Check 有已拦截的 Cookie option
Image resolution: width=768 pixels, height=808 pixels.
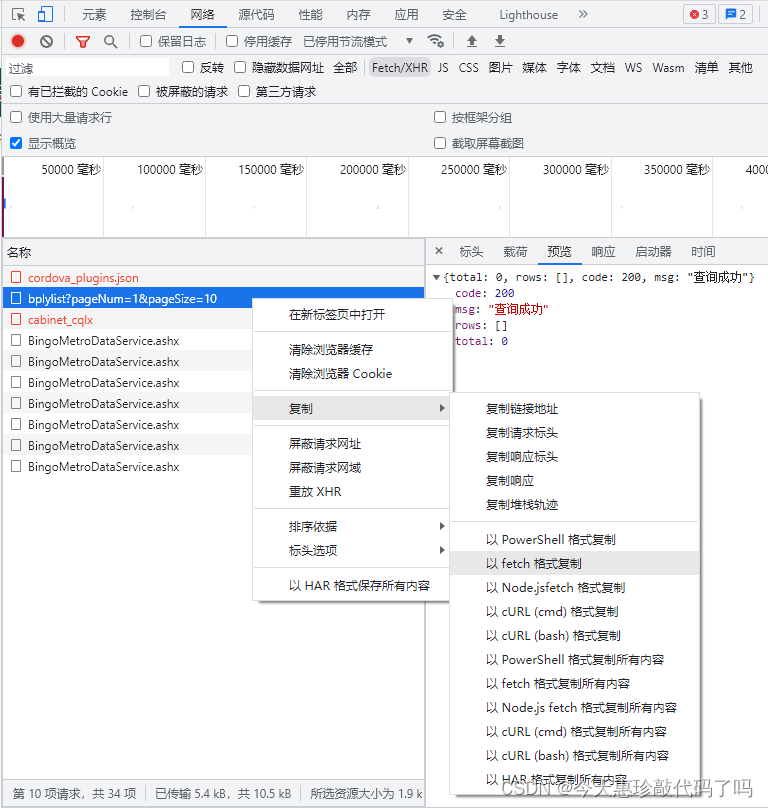coord(16,91)
